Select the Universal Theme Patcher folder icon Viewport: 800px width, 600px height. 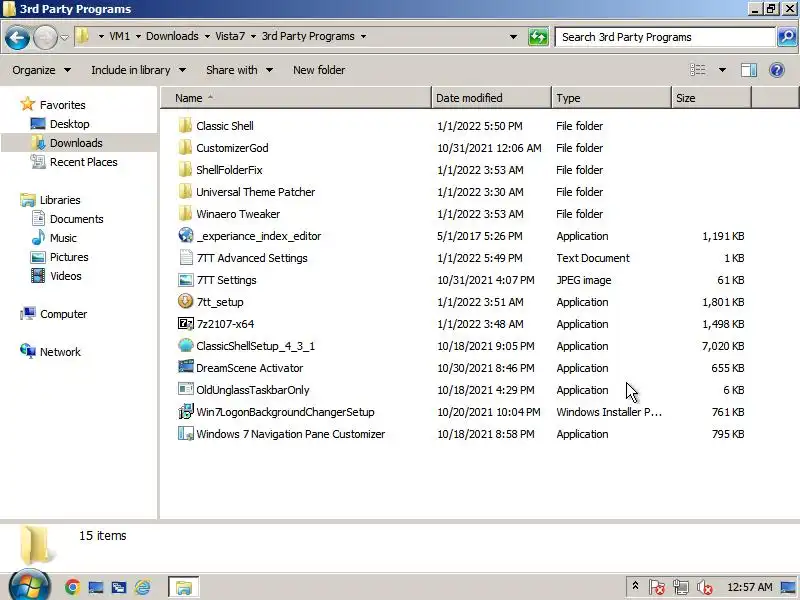185,191
